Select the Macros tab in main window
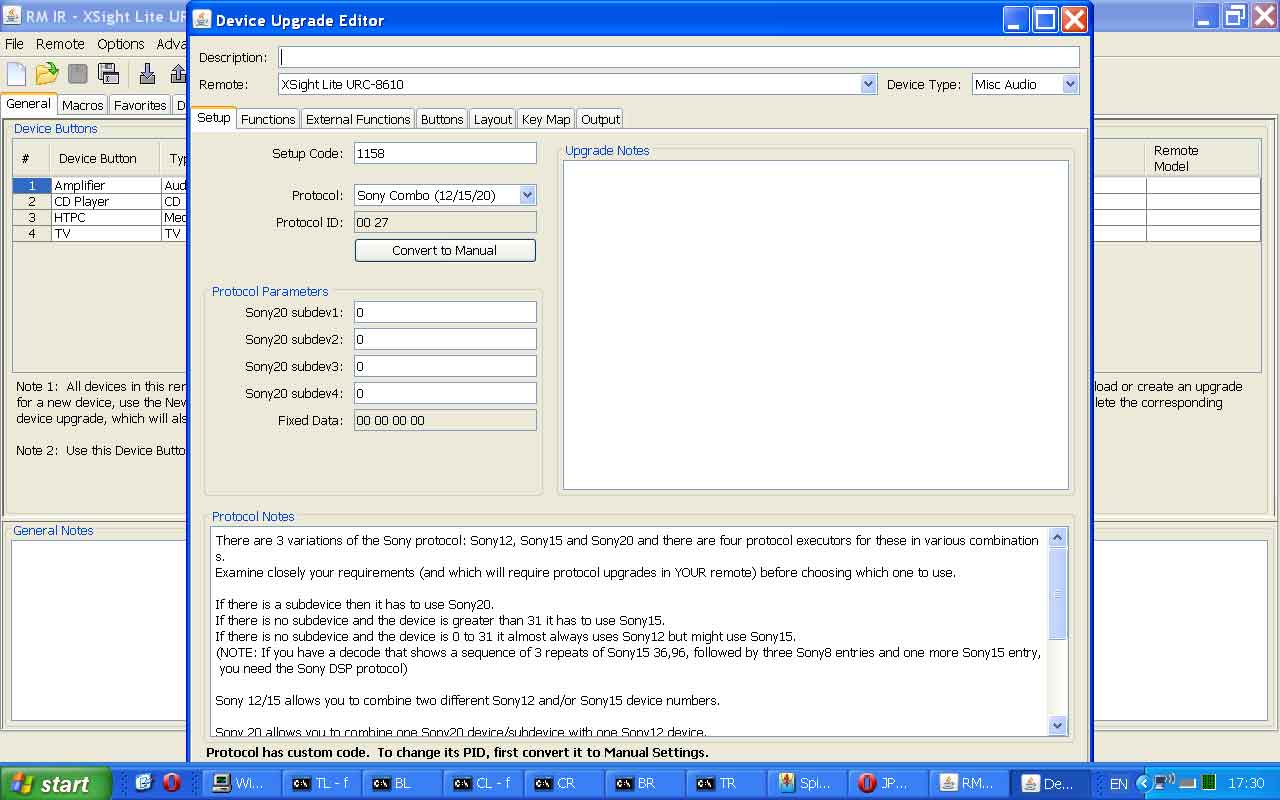 tap(82, 105)
